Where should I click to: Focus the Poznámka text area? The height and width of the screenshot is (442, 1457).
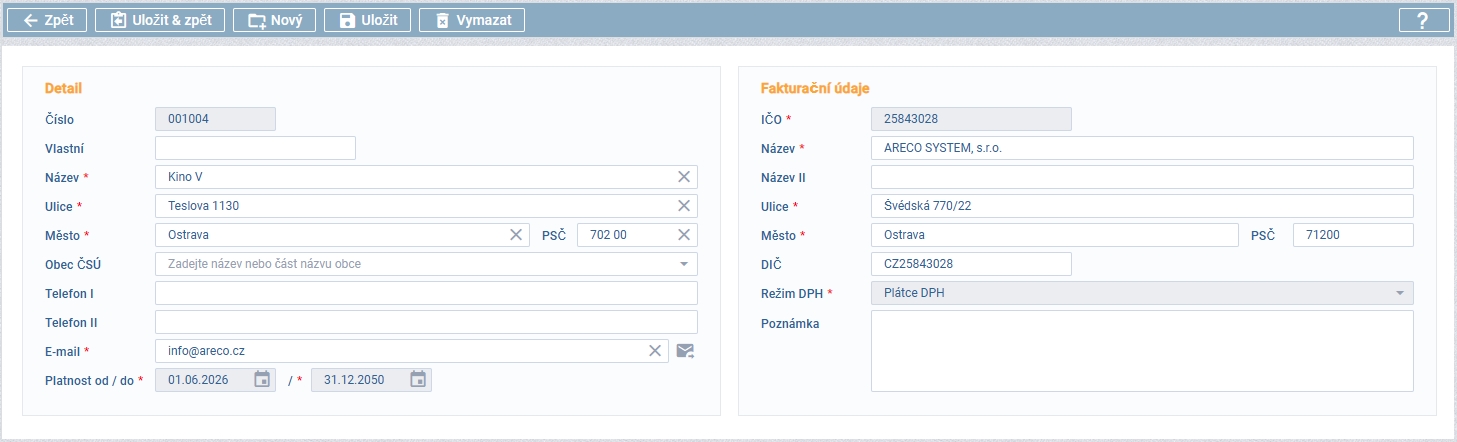1142,351
